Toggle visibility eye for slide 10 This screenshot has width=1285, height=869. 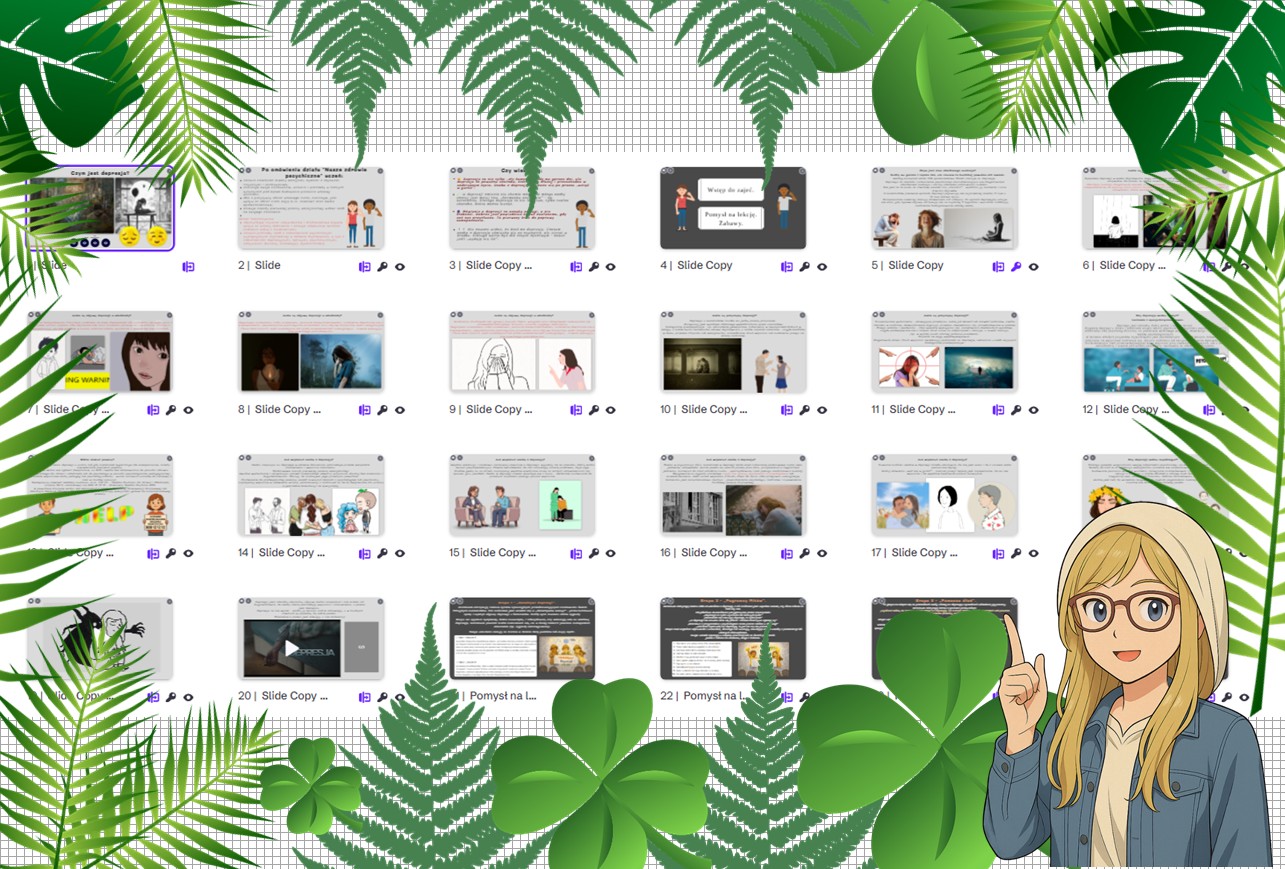point(822,410)
